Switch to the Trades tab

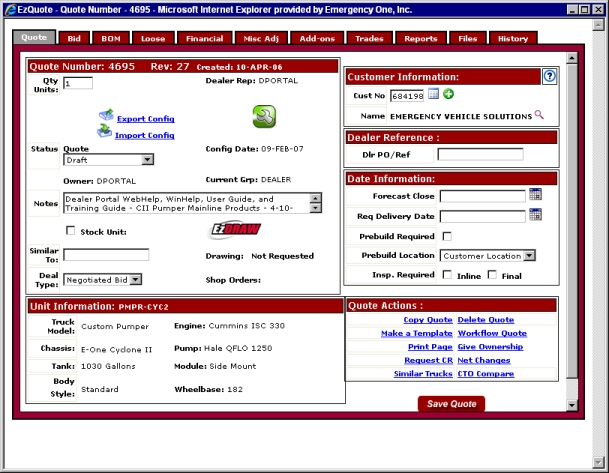pyautogui.click(x=369, y=38)
